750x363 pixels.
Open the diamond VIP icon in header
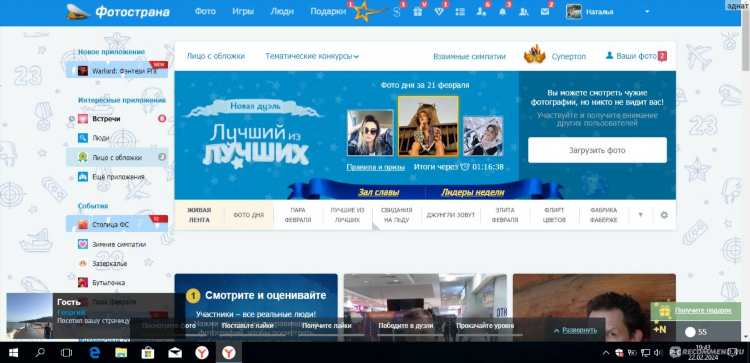[439, 12]
